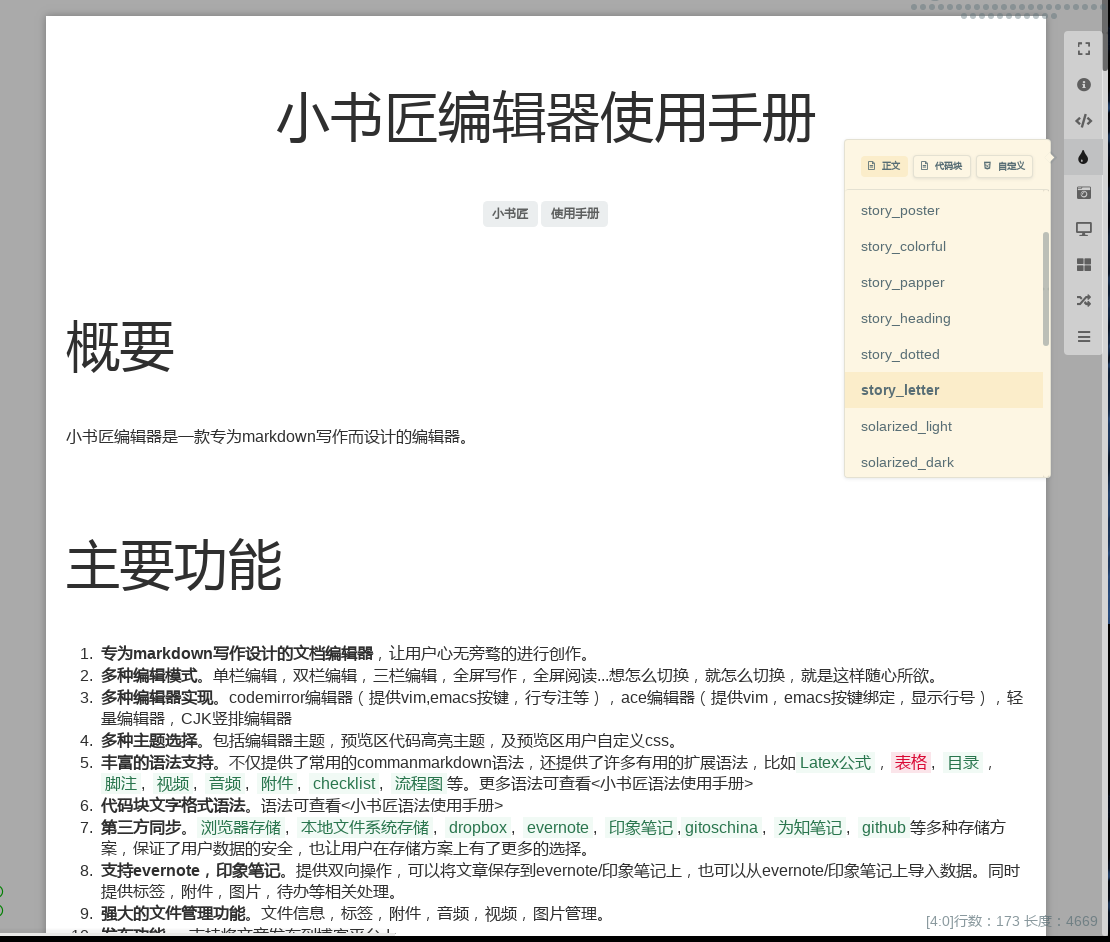Open the 视频 link
This screenshot has height=942, width=1110.
tap(173, 783)
